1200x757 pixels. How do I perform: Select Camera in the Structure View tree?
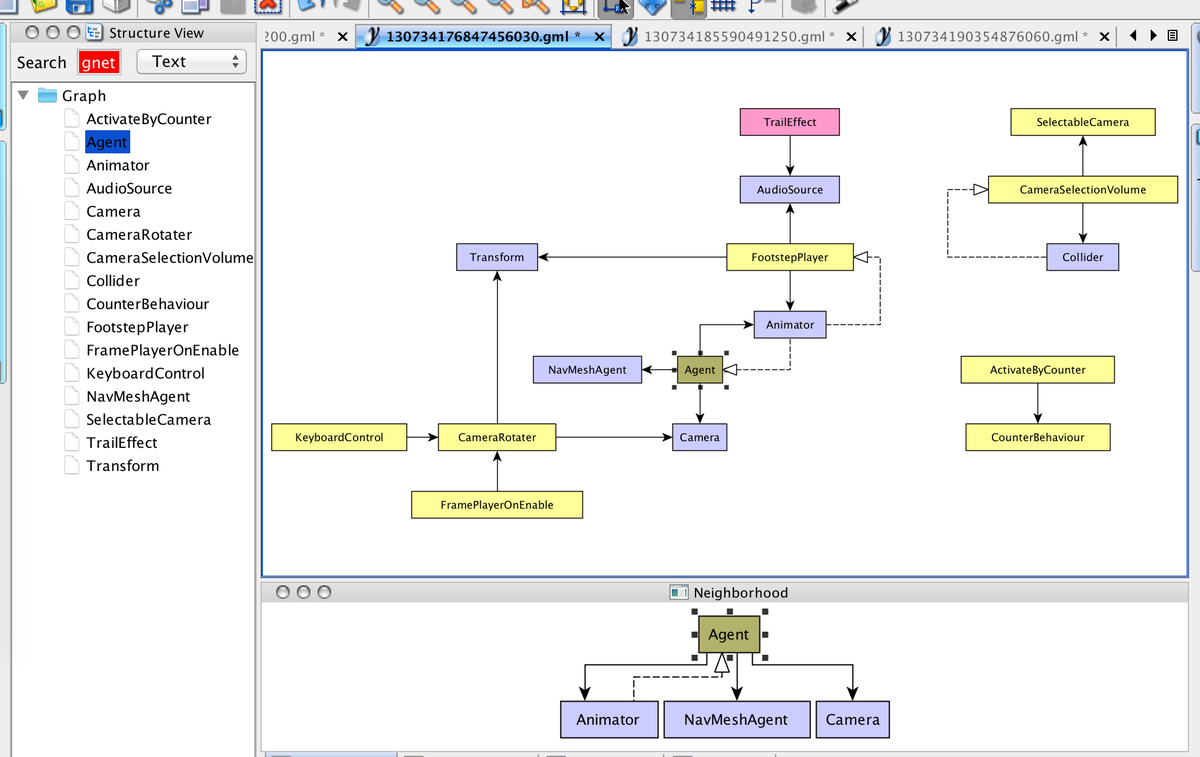click(113, 211)
